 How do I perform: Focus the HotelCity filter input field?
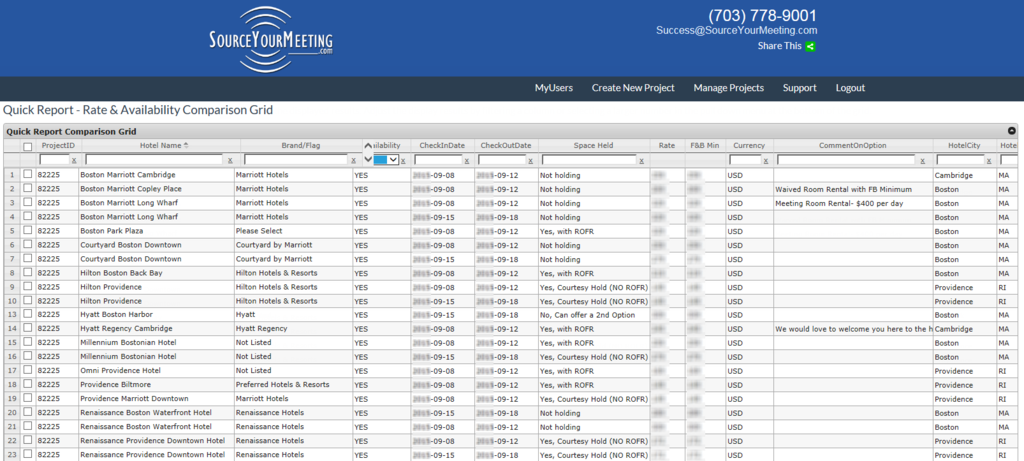(x=960, y=160)
